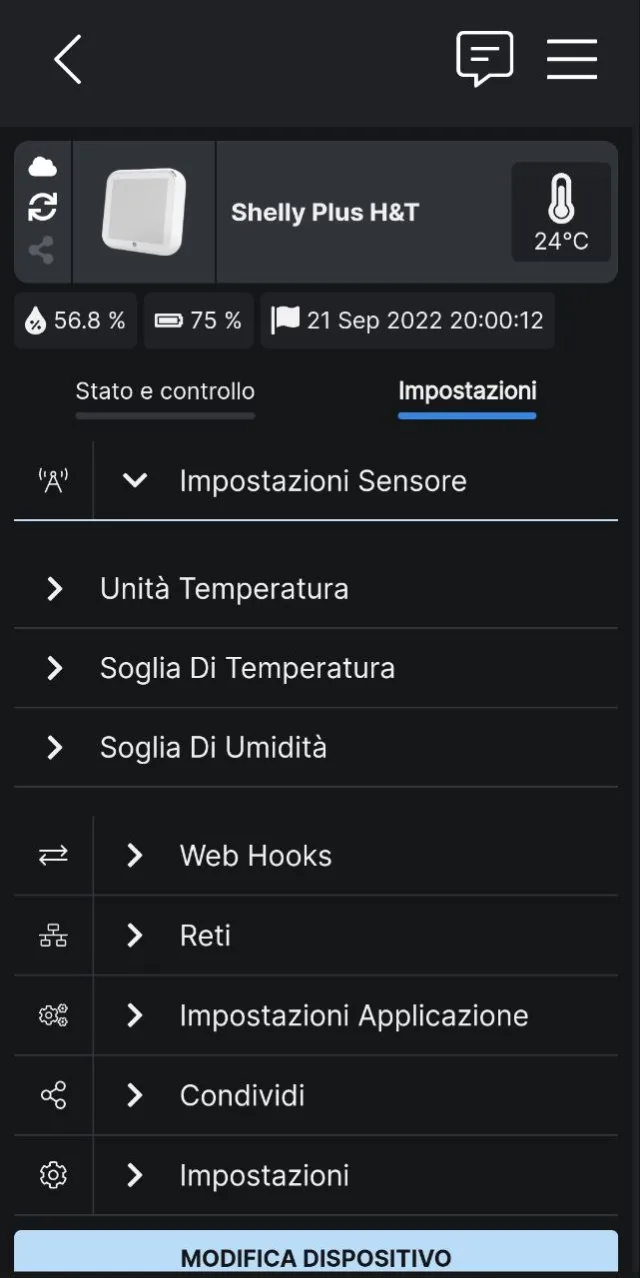The height and width of the screenshot is (1278, 640).
Task: Click the Shelly Plus H&T device thumbnail
Action: point(144,211)
